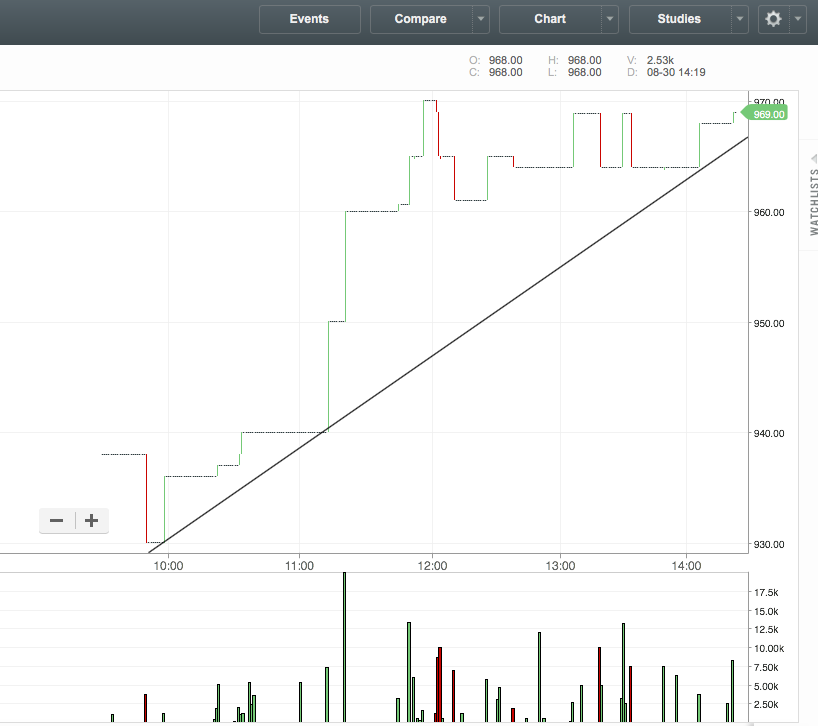Click the Compare button
This screenshot has width=818, height=726.
pyautogui.click(x=420, y=19)
